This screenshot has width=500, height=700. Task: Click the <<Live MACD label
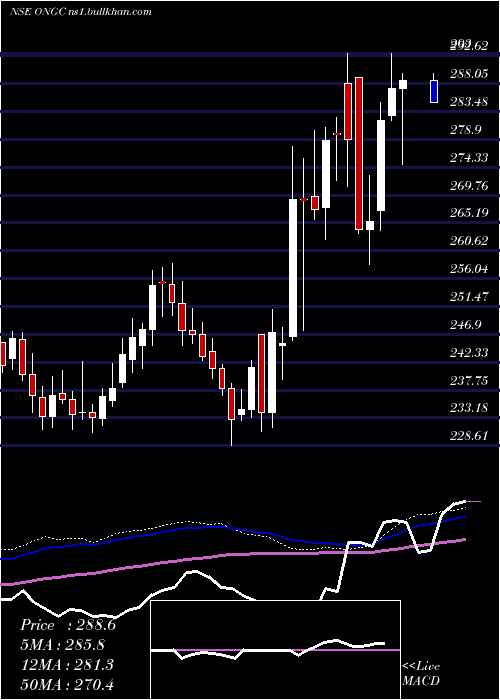(x=421, y=674)
